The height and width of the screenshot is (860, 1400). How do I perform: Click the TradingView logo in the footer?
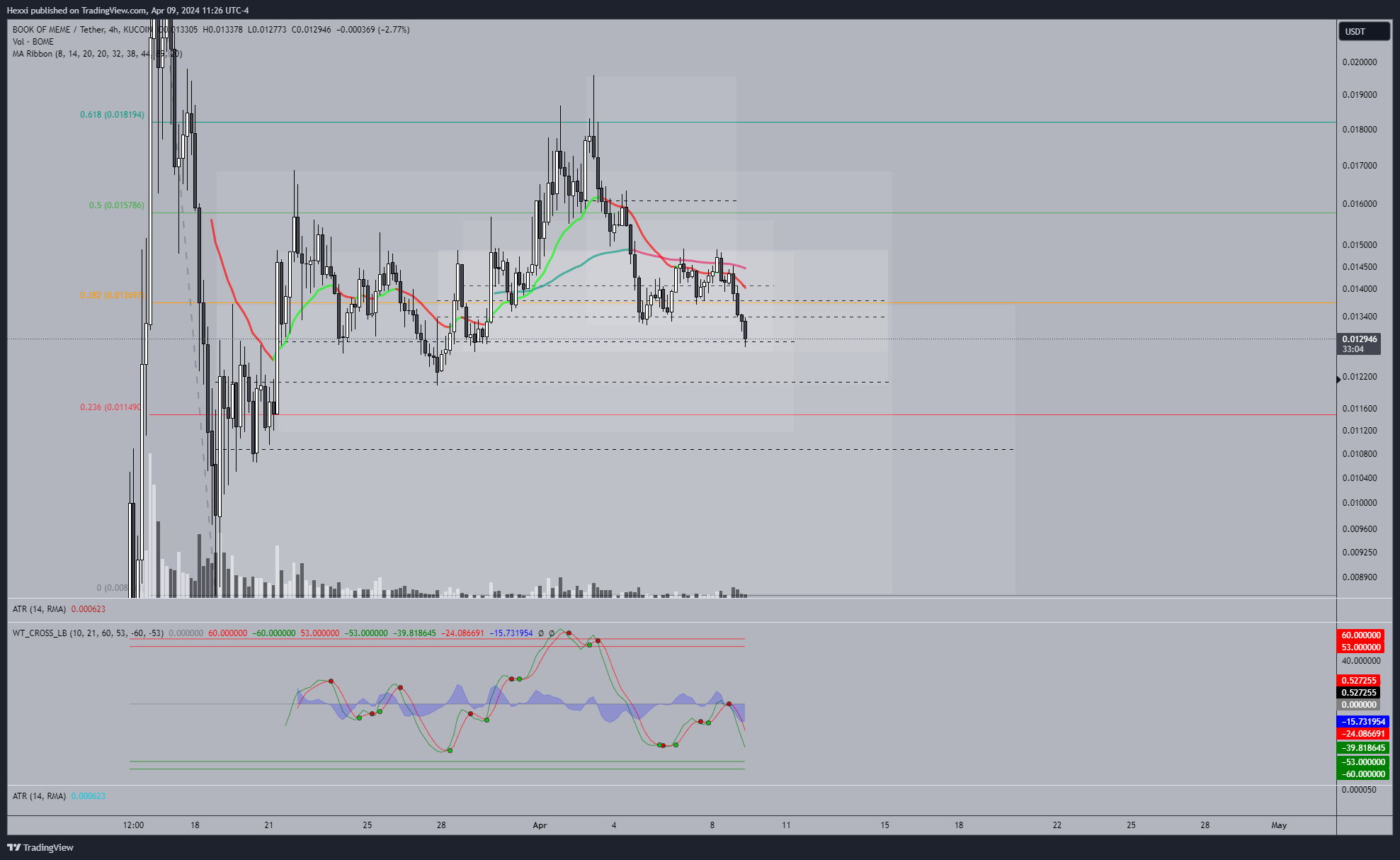pos(40,847)
